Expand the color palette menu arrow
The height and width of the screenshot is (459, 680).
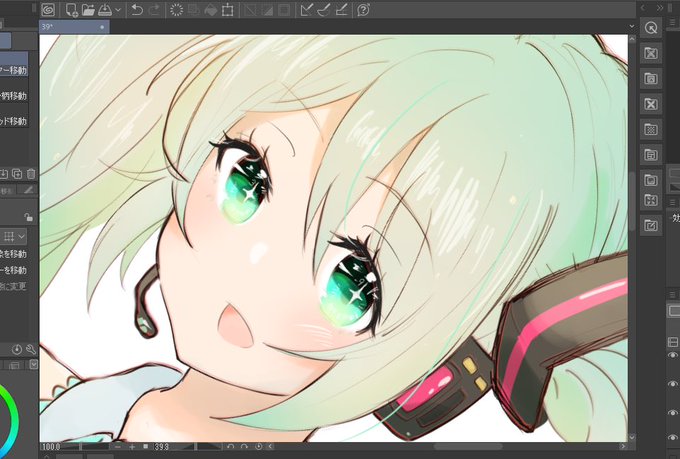(x=34, y=365)
